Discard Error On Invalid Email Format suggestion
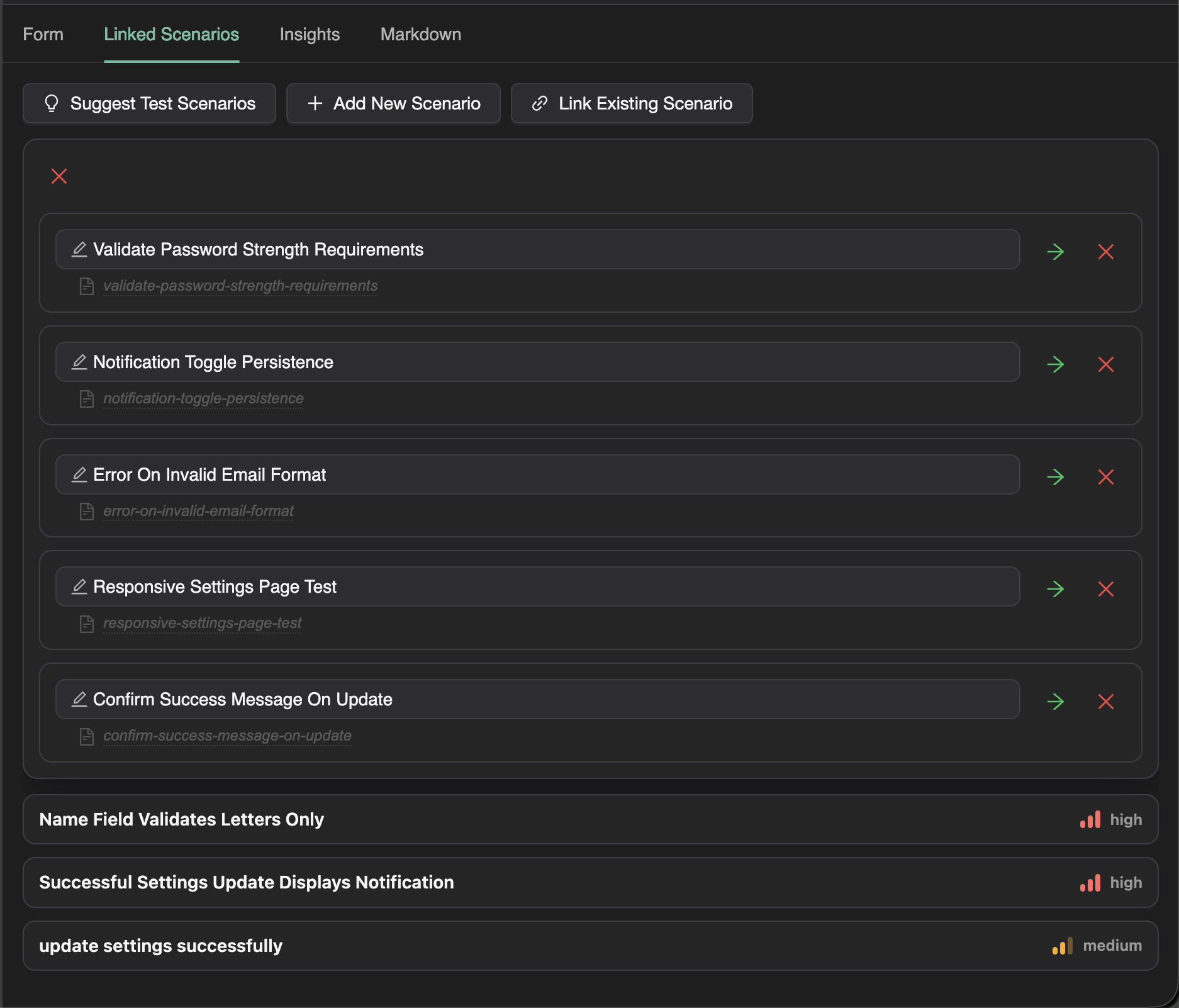1179x1008 pixels. point(1106,477)
